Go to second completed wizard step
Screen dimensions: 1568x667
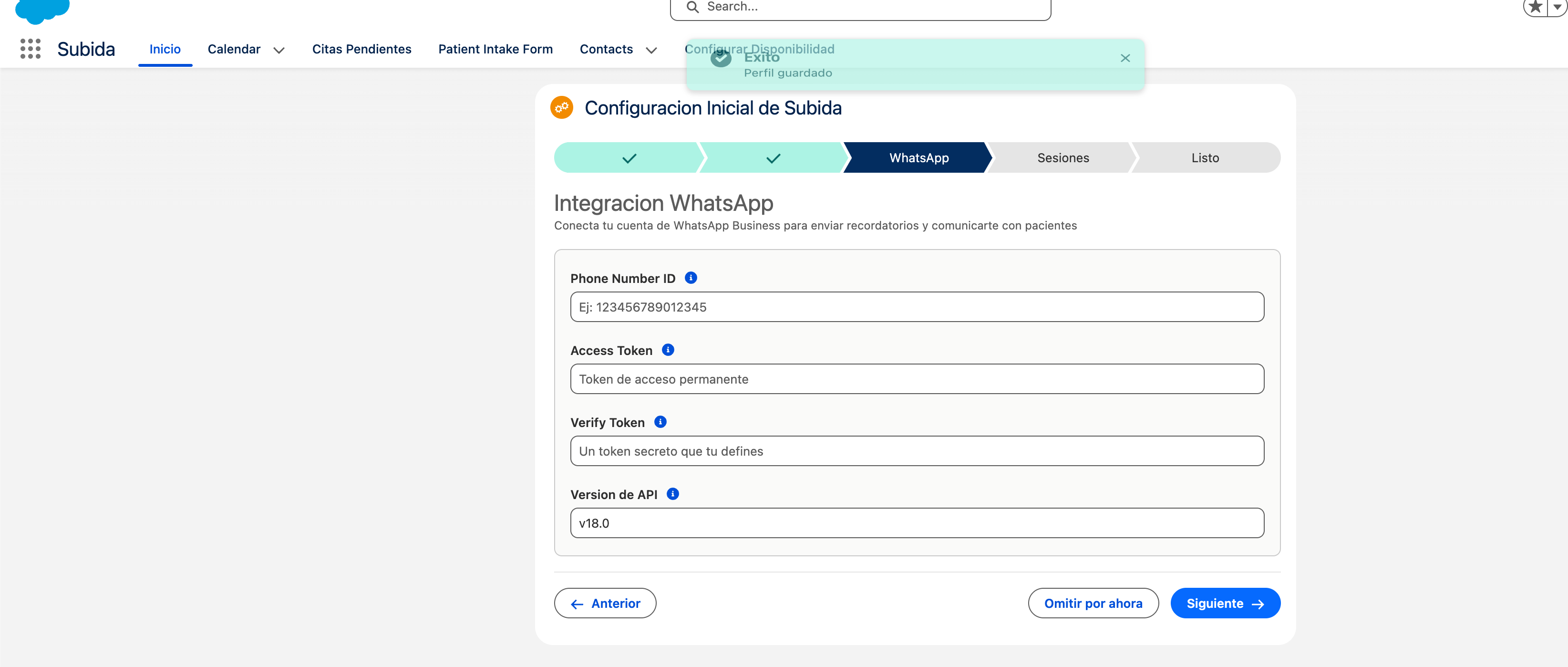(773, 158)
